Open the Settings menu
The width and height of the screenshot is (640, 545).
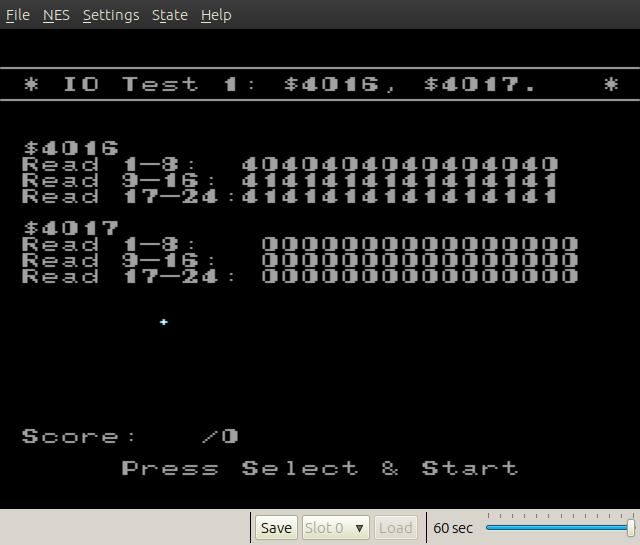111,15
